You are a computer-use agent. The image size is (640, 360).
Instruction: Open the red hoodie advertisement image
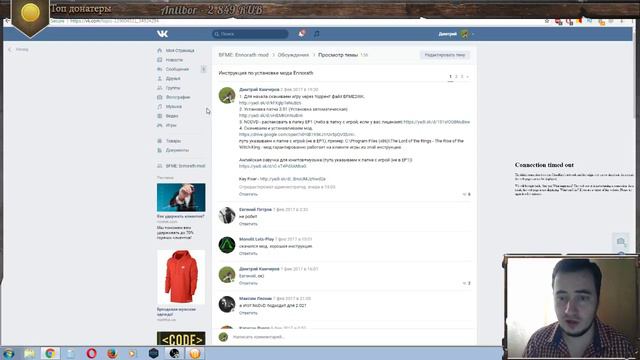point(181,277)
